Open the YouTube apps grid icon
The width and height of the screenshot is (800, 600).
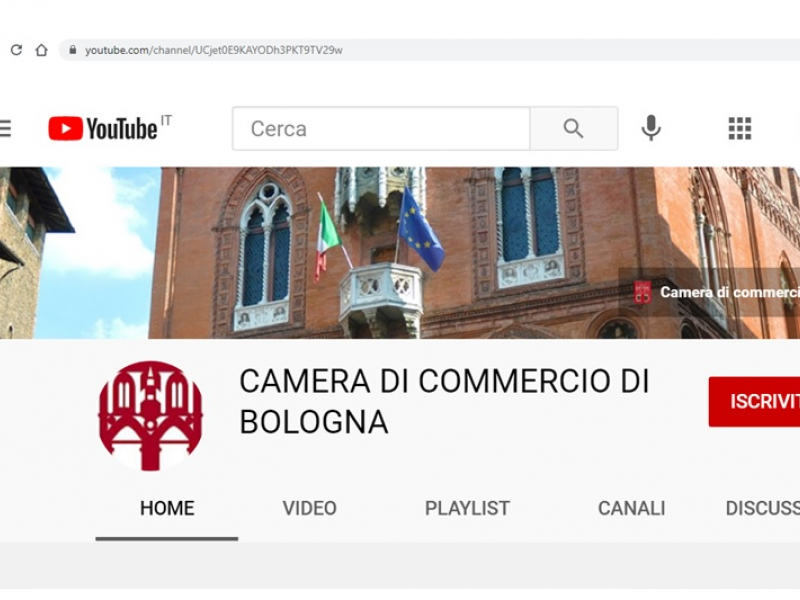(x=739, y=128)
